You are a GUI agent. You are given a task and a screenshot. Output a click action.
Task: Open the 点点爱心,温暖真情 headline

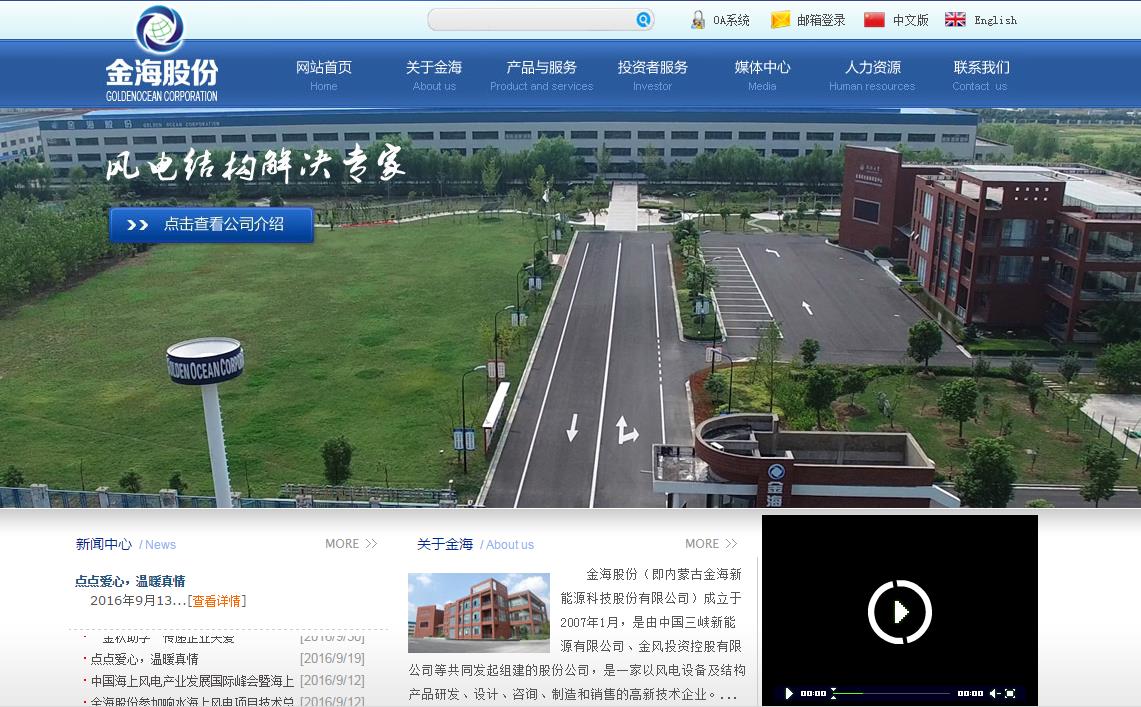[x=130, y=580]
